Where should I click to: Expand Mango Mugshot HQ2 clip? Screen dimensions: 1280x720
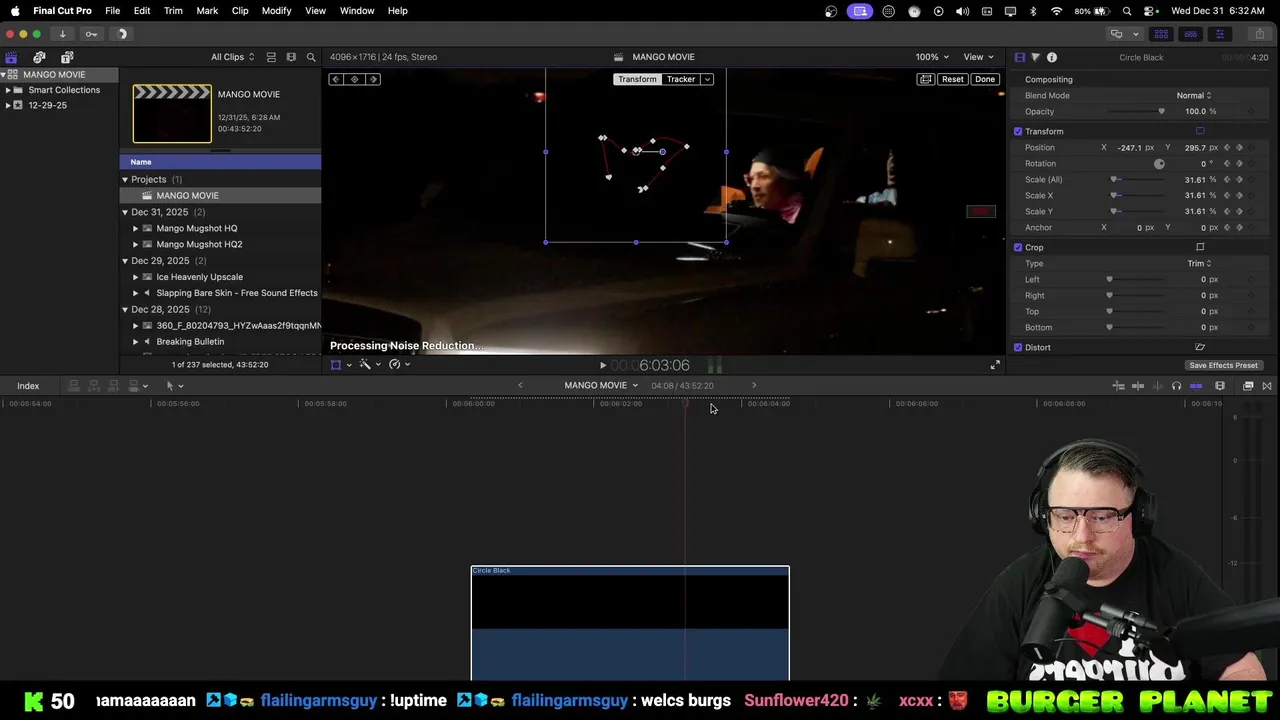[135, 244]
